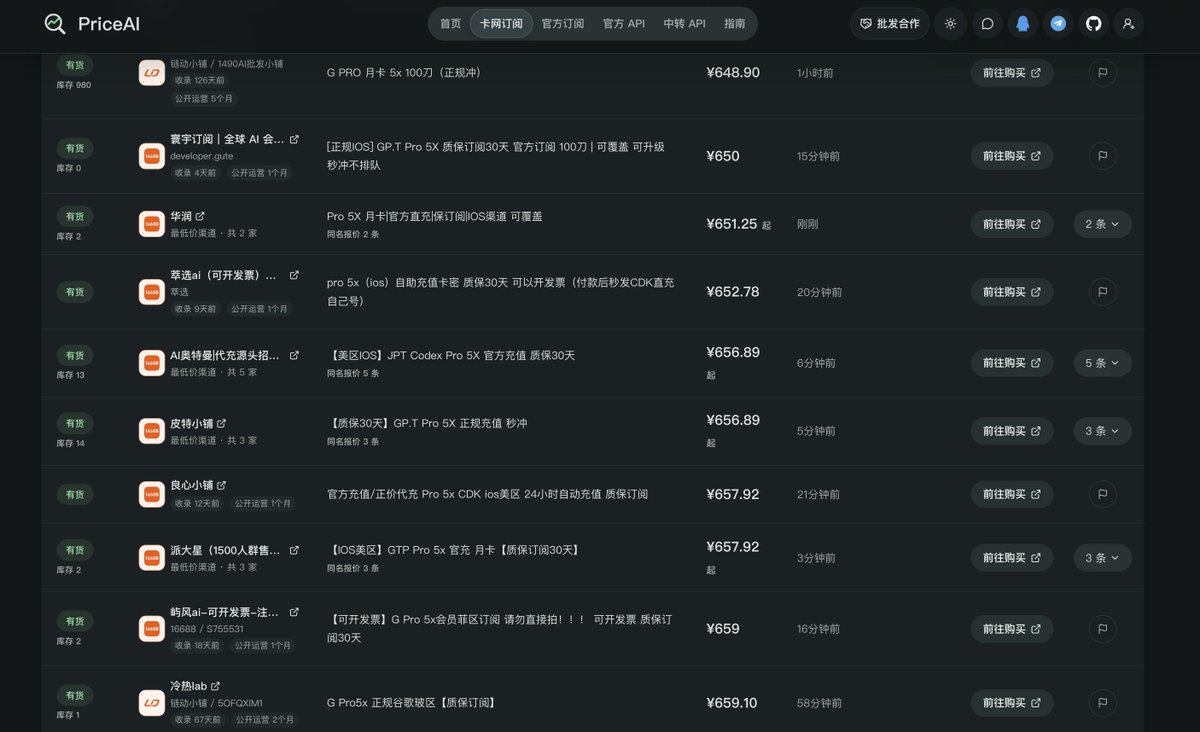Screen dimensions: 1200x732
Task: Expand the 3 条 dropdown for 皮特小铺
Action: coord(1103,431)
